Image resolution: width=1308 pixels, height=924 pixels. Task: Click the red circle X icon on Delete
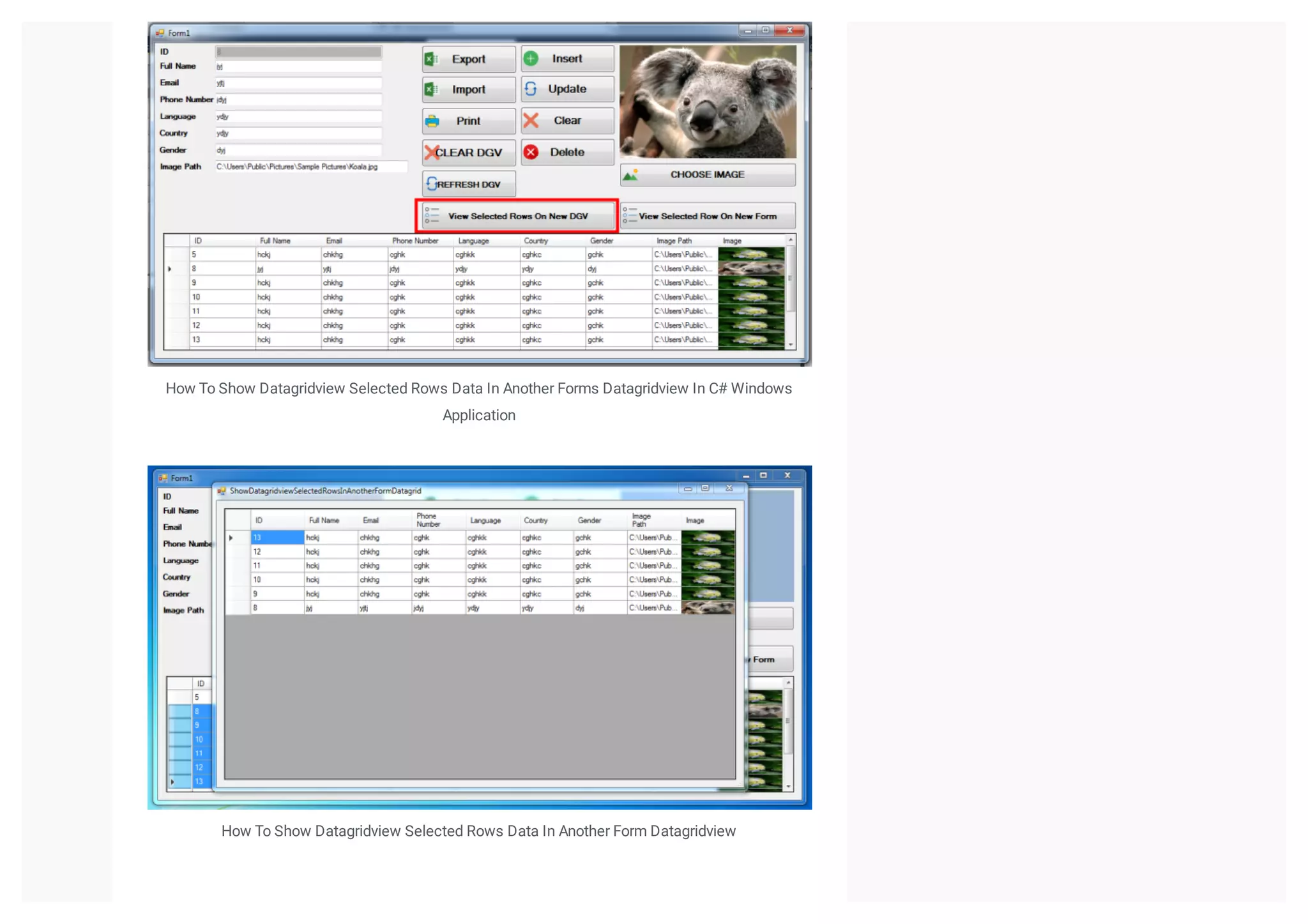point(531,152)
